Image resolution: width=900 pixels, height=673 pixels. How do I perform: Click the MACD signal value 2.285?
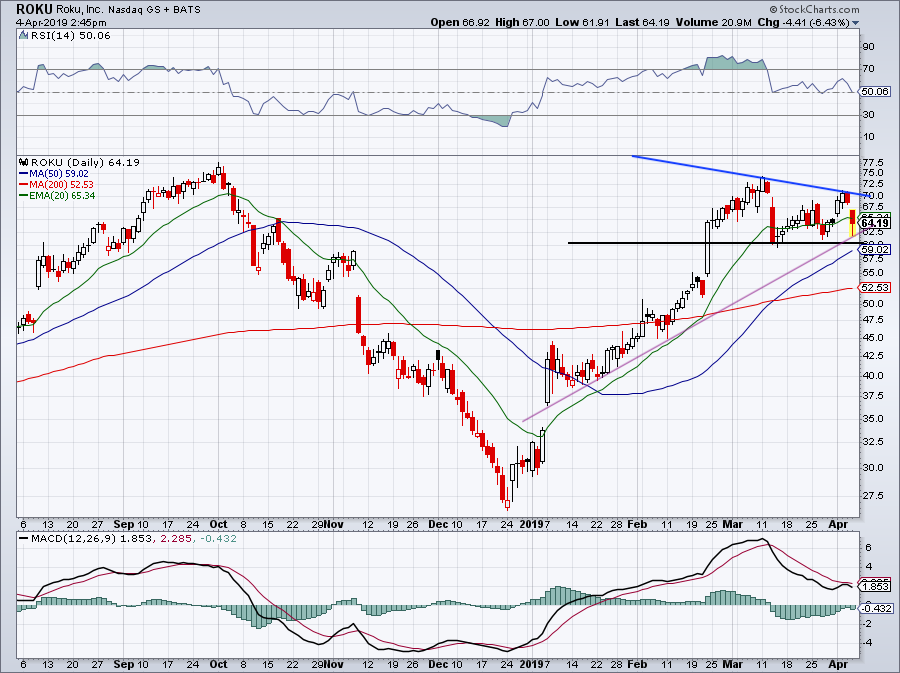(x=175, y=538)
